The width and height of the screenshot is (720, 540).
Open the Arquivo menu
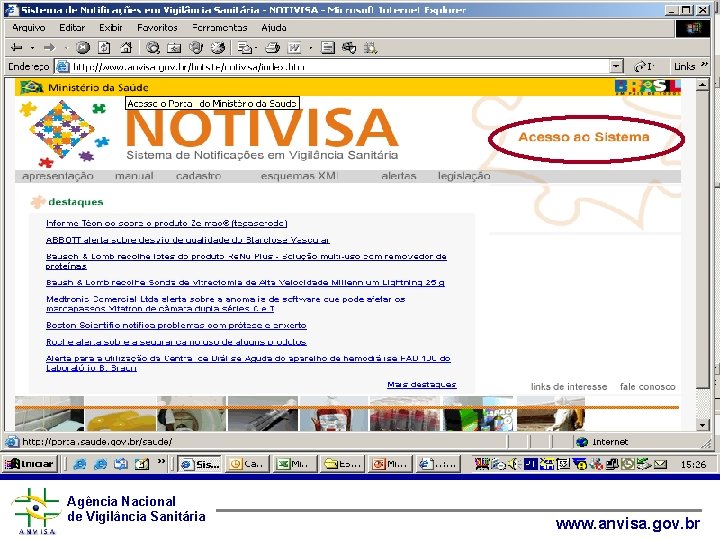point(28,28)
